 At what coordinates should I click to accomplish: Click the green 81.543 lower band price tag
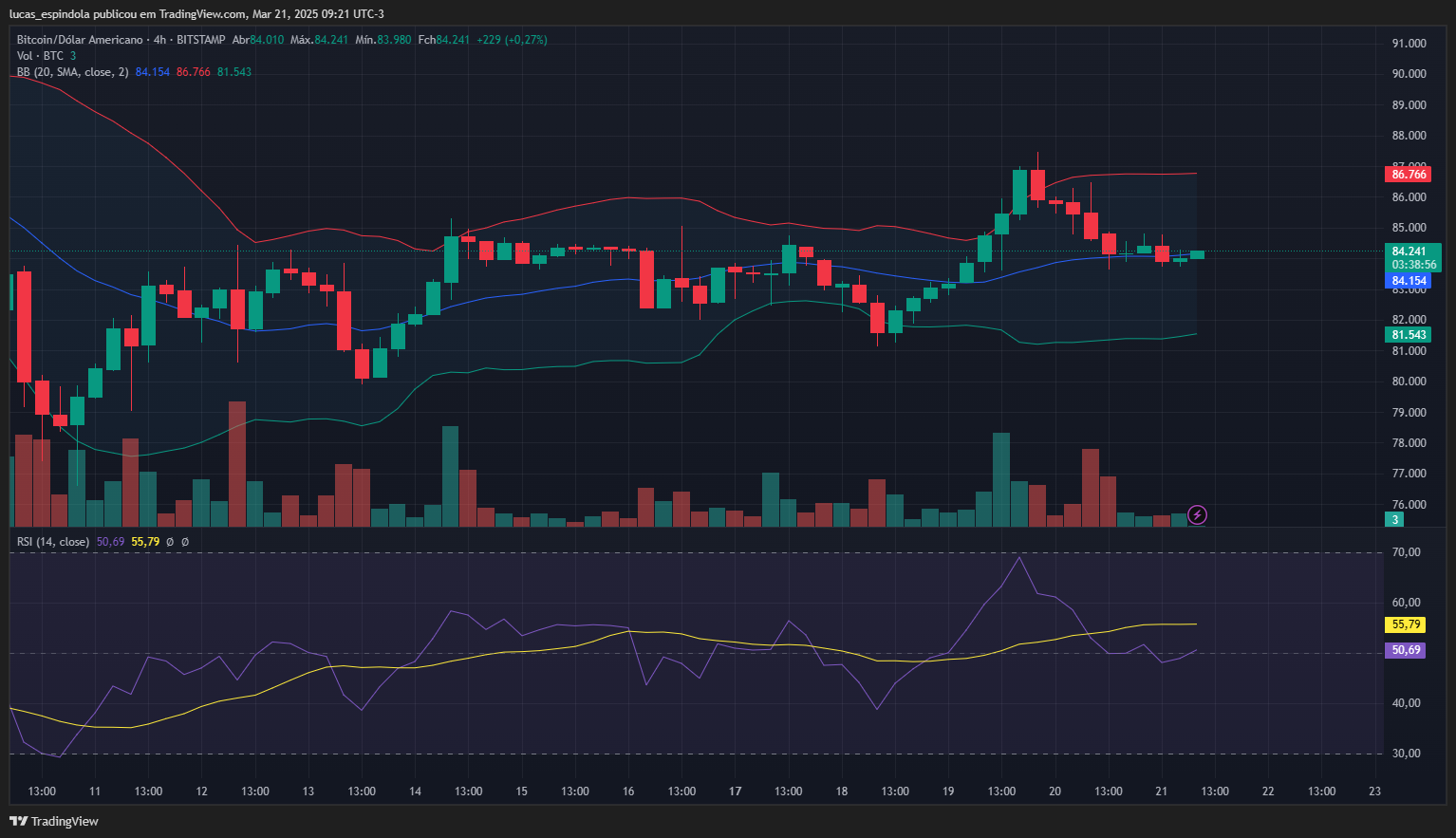click(1409, 335)
